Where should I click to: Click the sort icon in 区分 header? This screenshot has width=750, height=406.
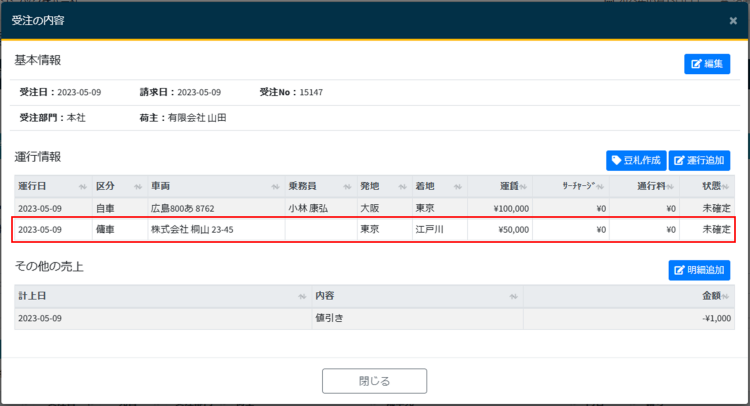(137, 187)
